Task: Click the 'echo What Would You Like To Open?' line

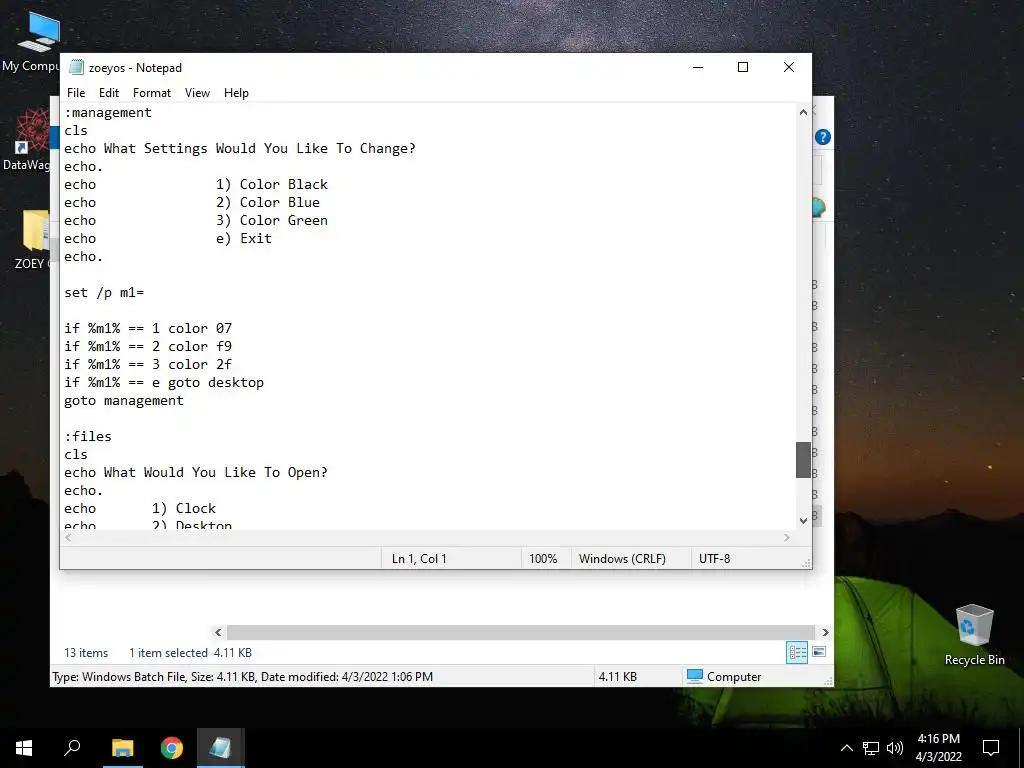Action: pyautogui.click(x=196, y=472)
